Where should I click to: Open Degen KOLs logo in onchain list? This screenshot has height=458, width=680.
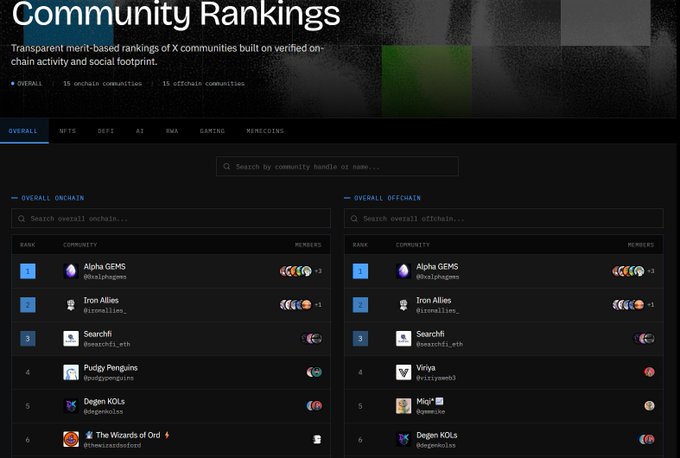pyautogui.click(x=71, y=406)
